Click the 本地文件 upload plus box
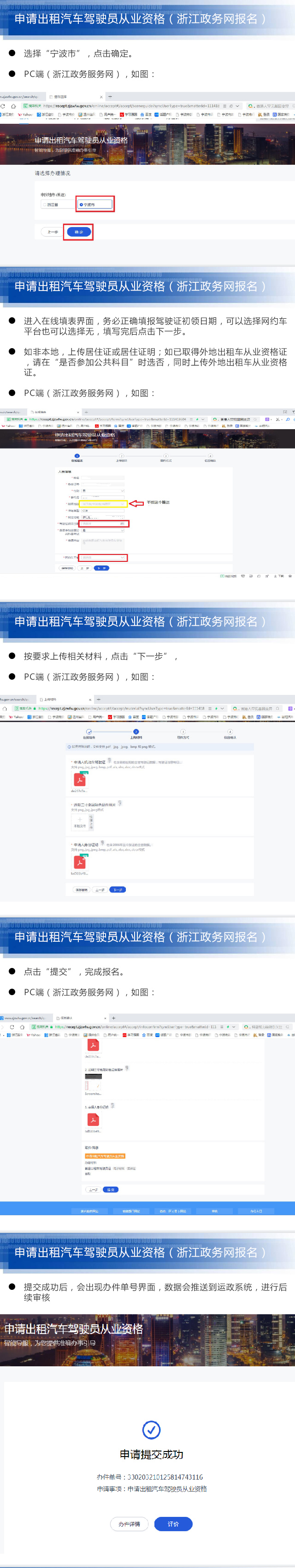The height and width of the screenshot is (1568, 295). click(80, 822)
